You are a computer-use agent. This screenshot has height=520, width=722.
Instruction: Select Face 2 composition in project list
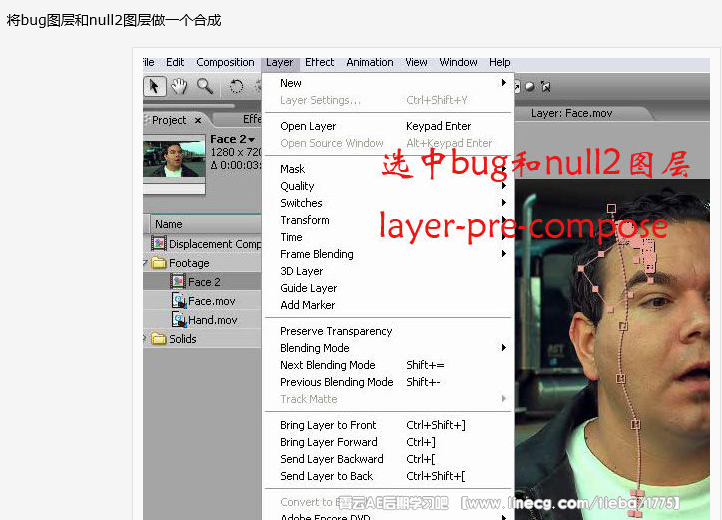(x=204, y=282)
